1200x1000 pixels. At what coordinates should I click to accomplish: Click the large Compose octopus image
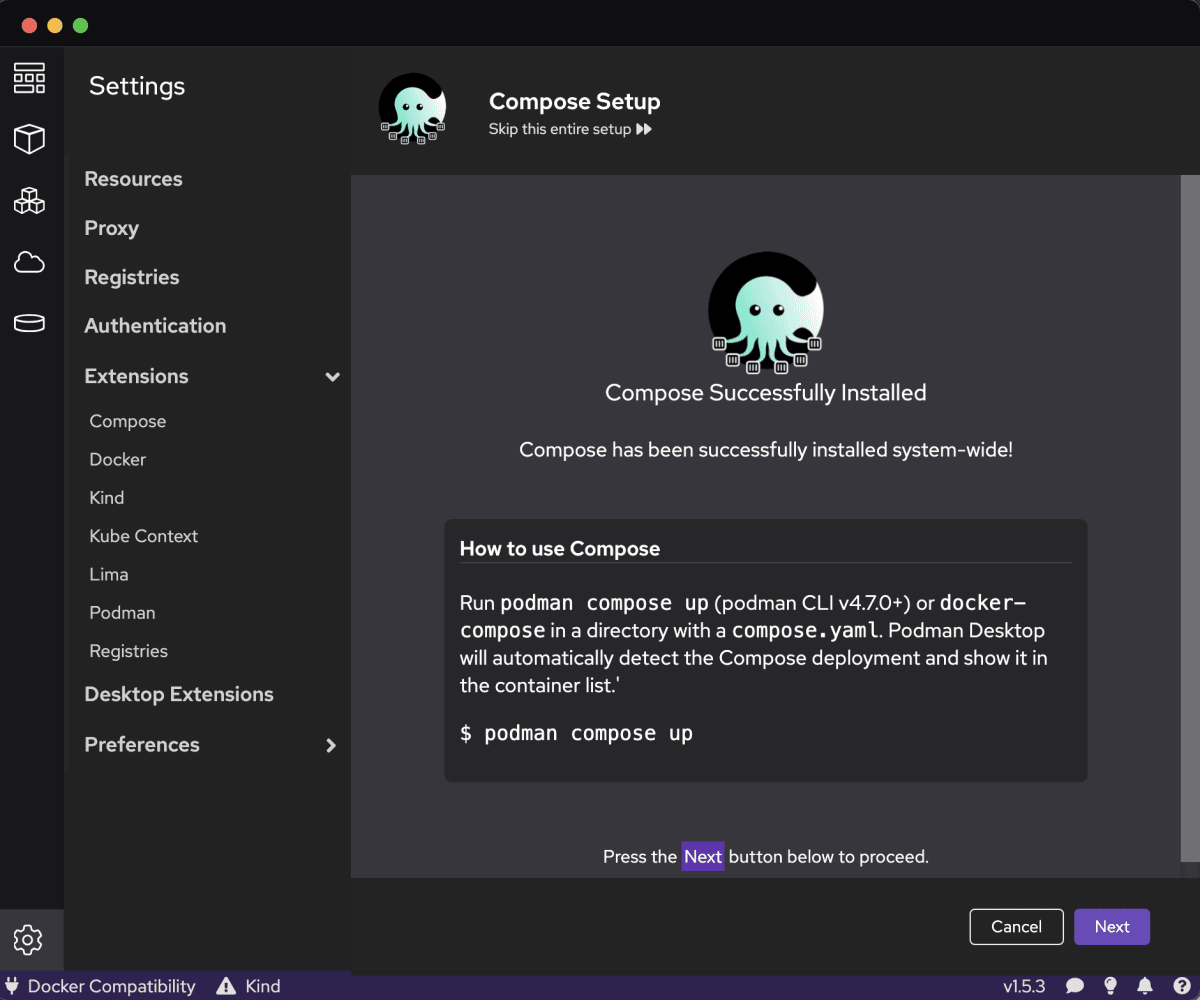pyautogui.click(x=766, y=311)
